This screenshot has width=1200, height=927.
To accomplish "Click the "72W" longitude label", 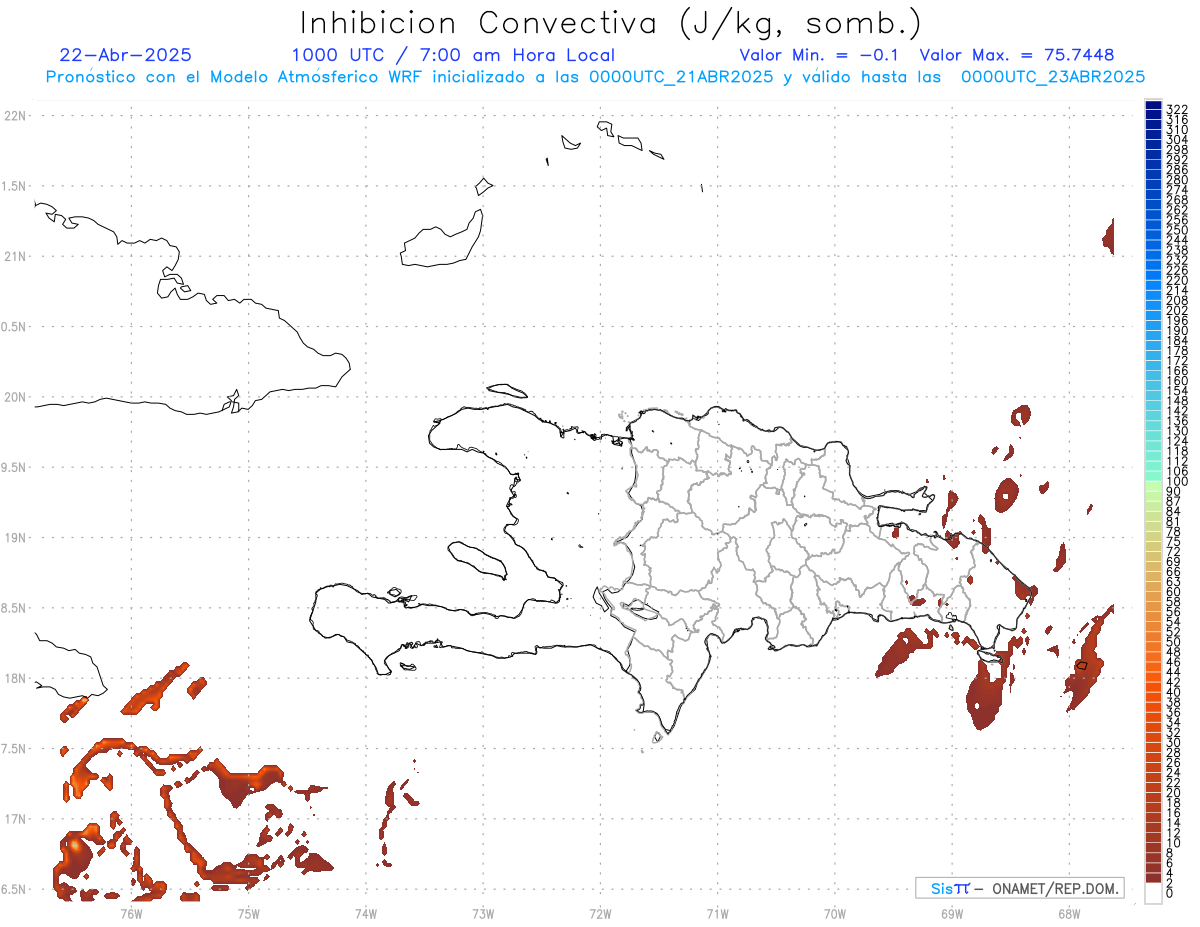I will coord(600,912).
